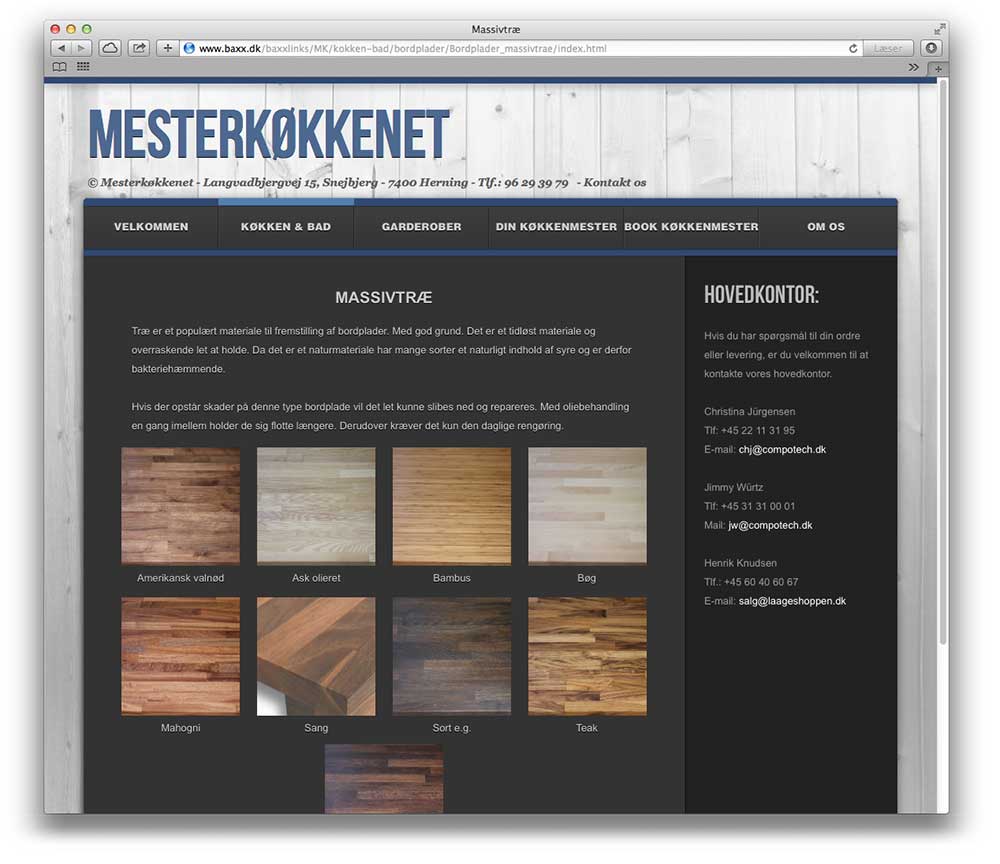Open the BOOK KØKKENMESTER menu item

(691, 227)
